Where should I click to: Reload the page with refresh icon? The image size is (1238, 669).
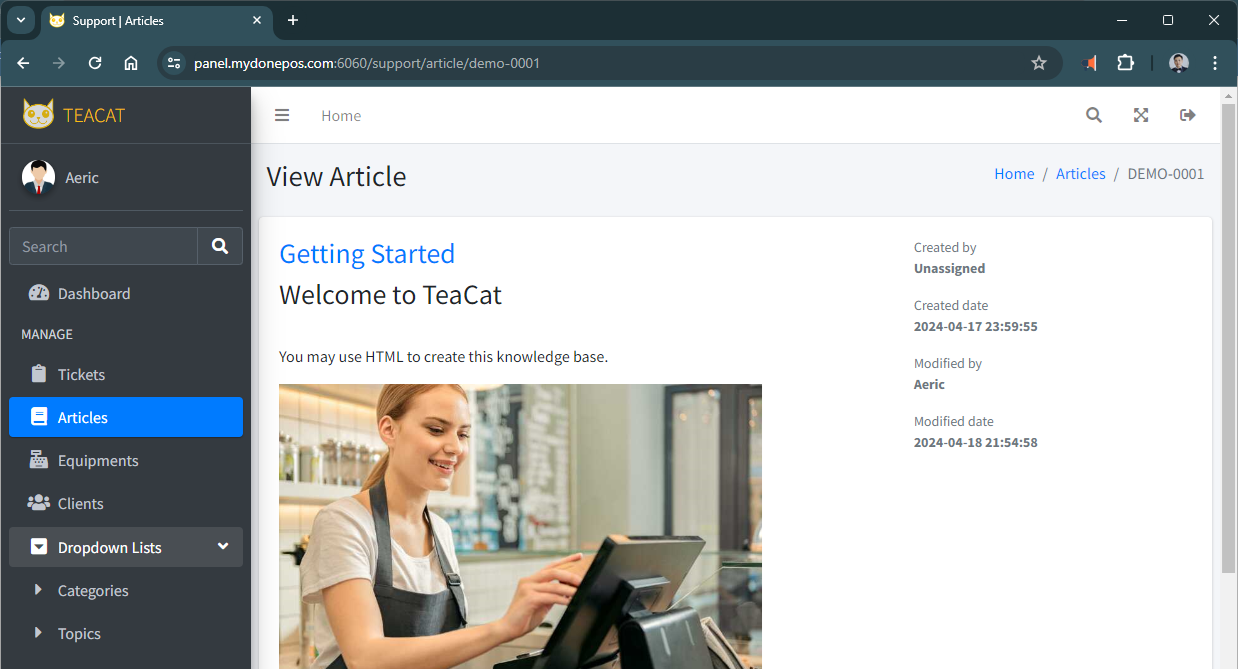(95, 63)
